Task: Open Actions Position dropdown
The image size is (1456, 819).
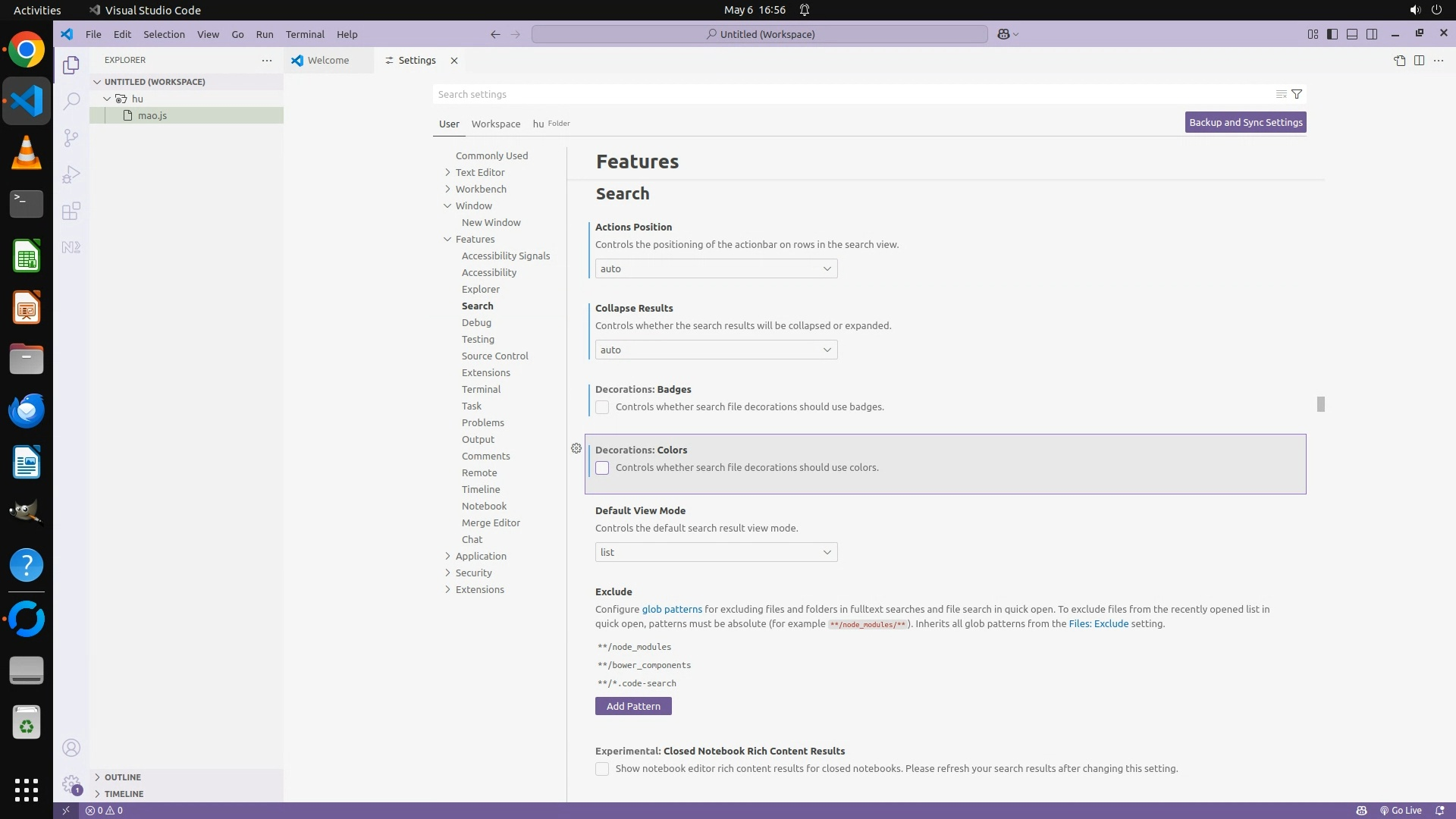Action: 716,268
